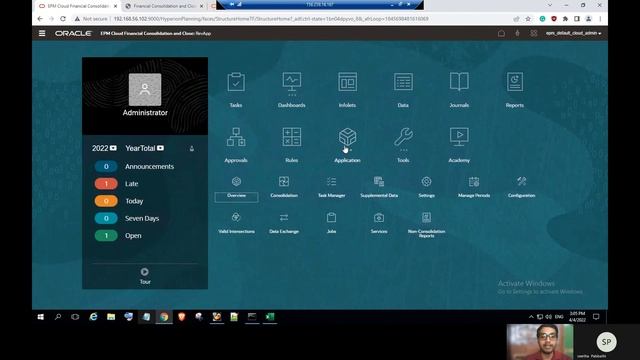This screenshot has width=640, height=360.
Task: Open the Open tasks badge
Action: coord(106,236)
